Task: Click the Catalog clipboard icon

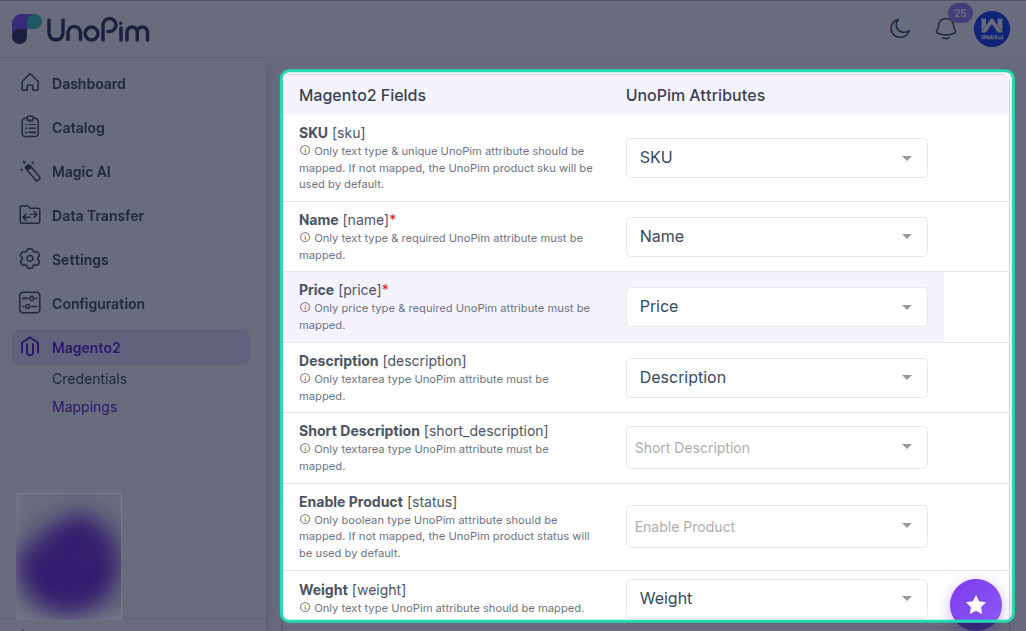Action: (30, 127)
